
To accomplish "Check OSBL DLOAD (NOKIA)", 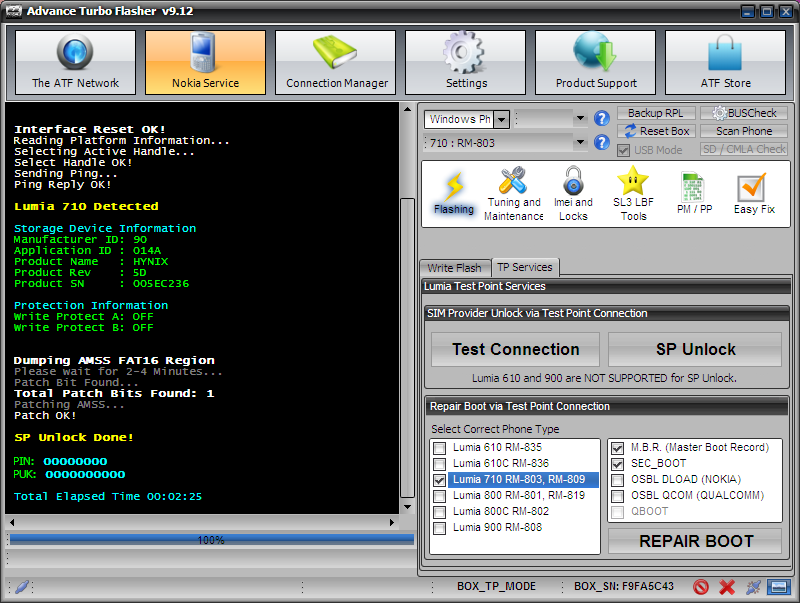I will (x=617, y=480).
